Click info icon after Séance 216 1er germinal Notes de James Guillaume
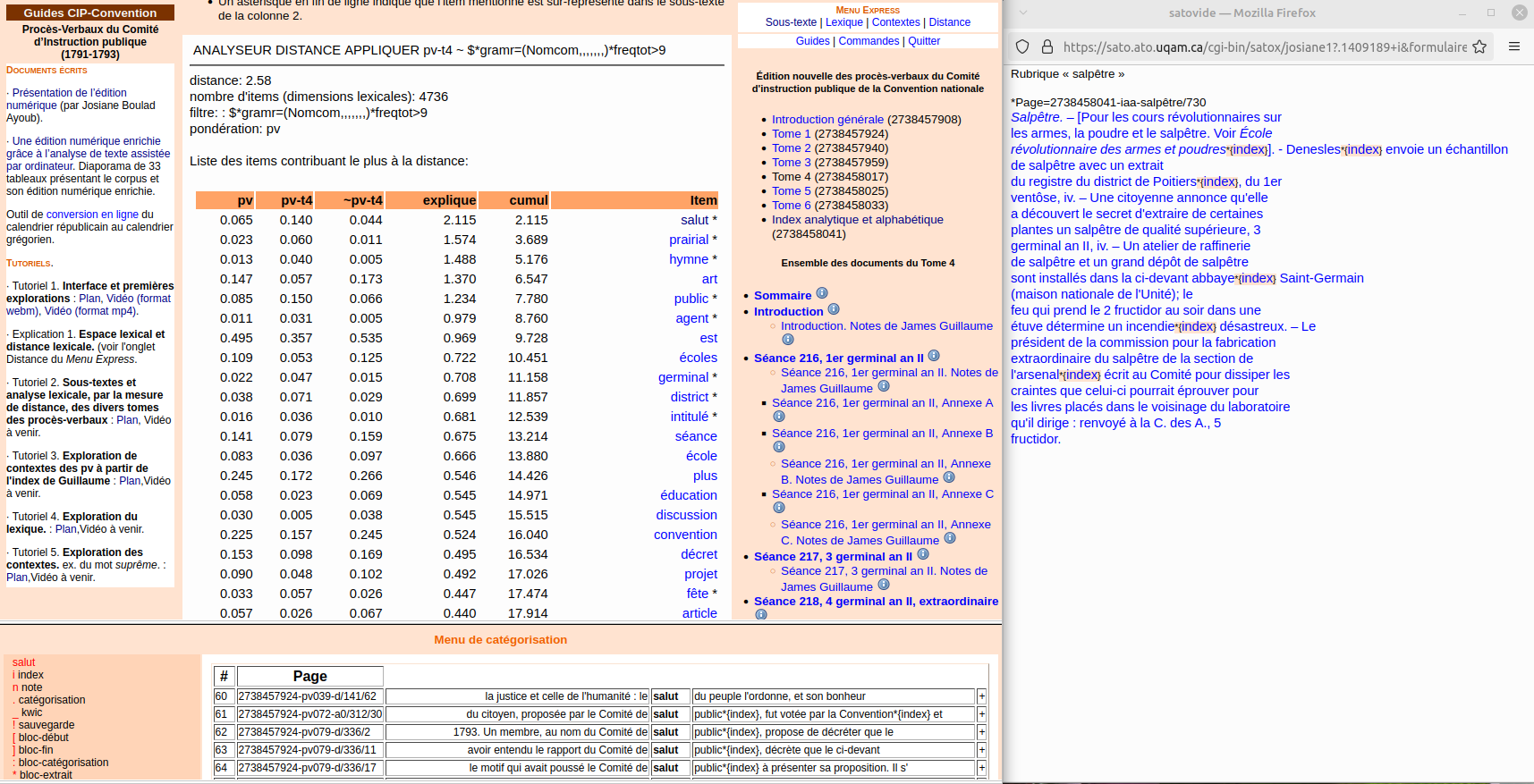 pos(884,386)
